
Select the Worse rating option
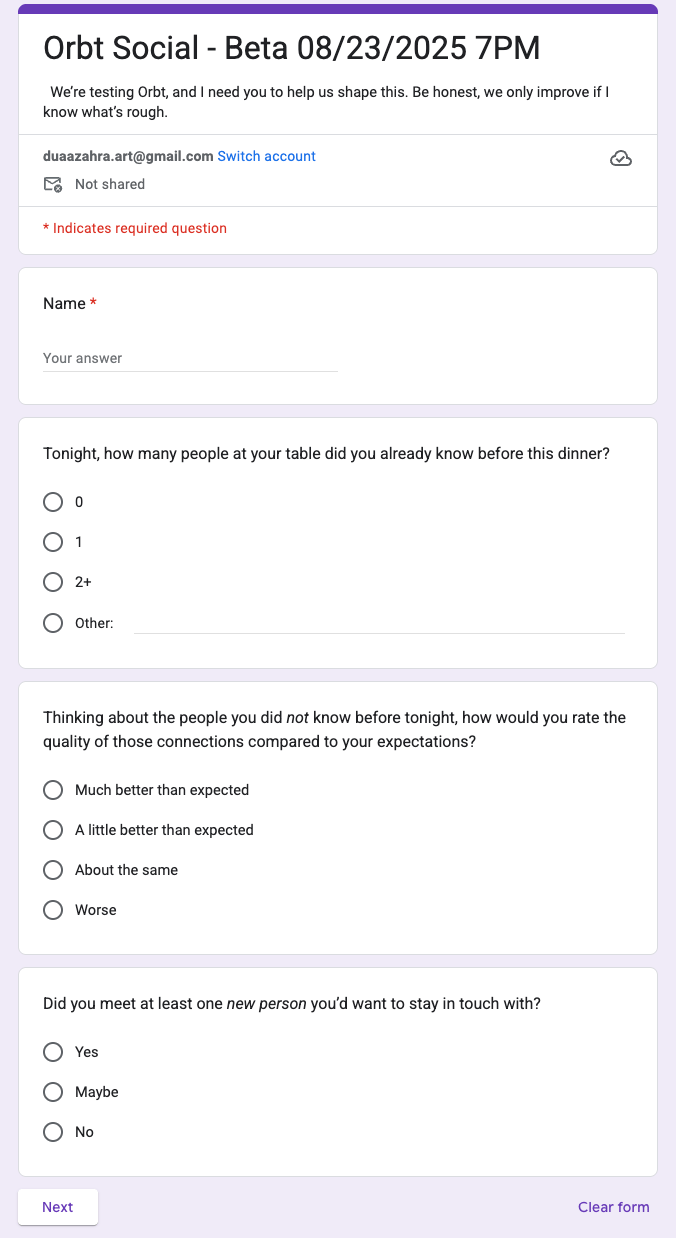53,910
